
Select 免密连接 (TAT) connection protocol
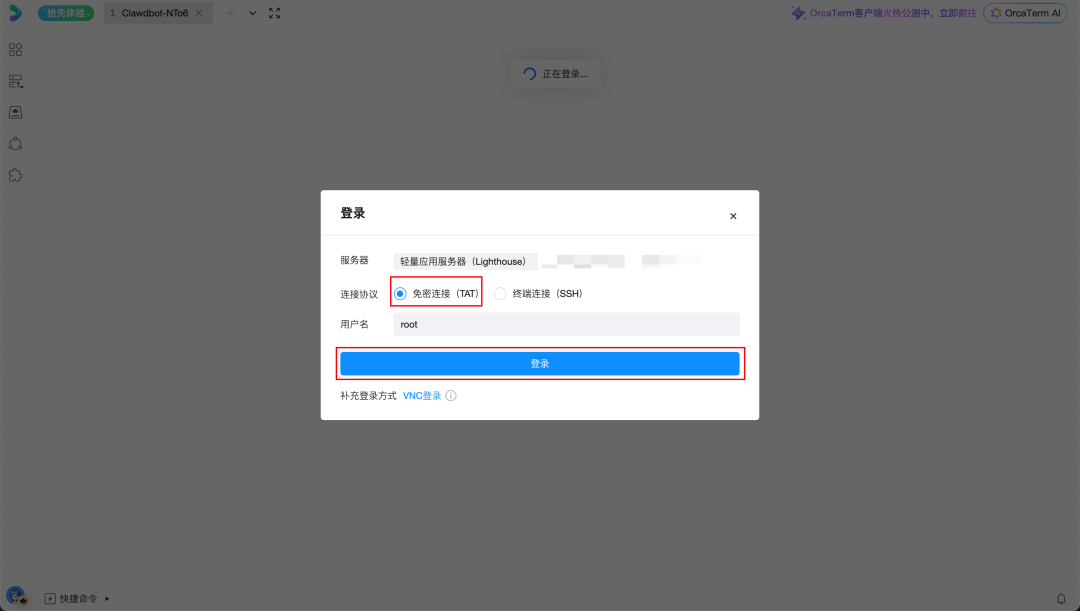[x=400, y=292]
